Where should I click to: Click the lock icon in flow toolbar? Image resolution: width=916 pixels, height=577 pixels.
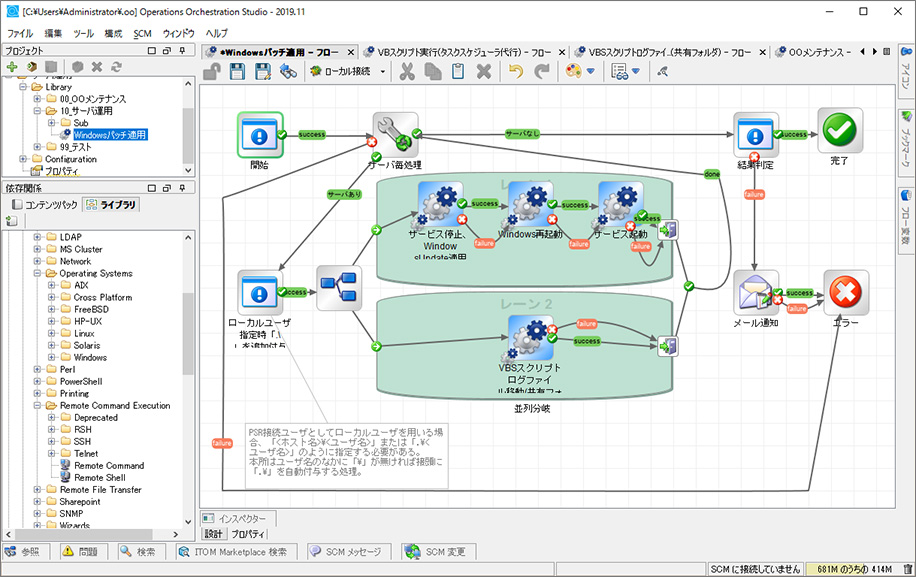point(212,71)
